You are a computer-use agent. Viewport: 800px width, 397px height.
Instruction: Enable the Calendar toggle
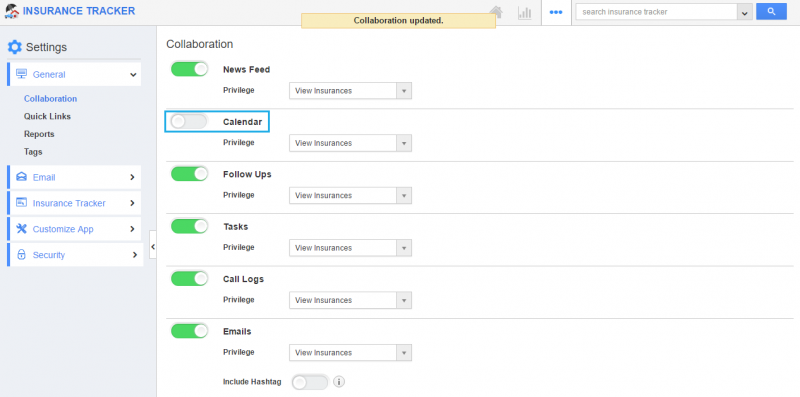pos(189,121)
